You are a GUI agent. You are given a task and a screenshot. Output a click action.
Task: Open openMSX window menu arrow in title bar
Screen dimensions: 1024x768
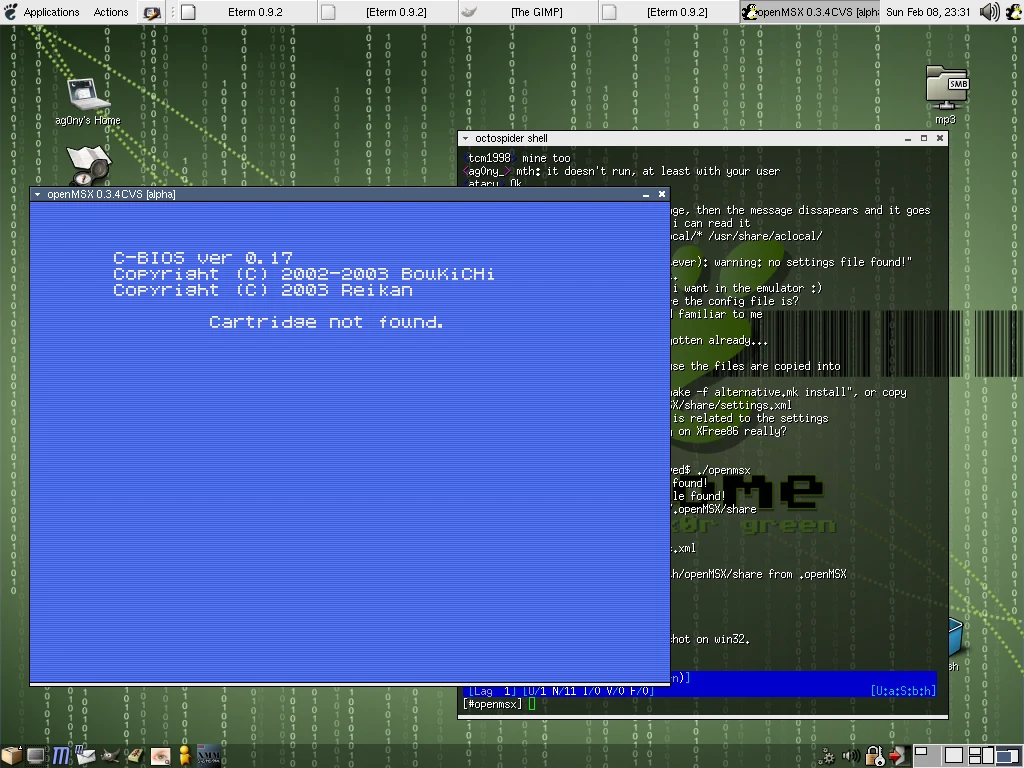click(x=37, y=194)
